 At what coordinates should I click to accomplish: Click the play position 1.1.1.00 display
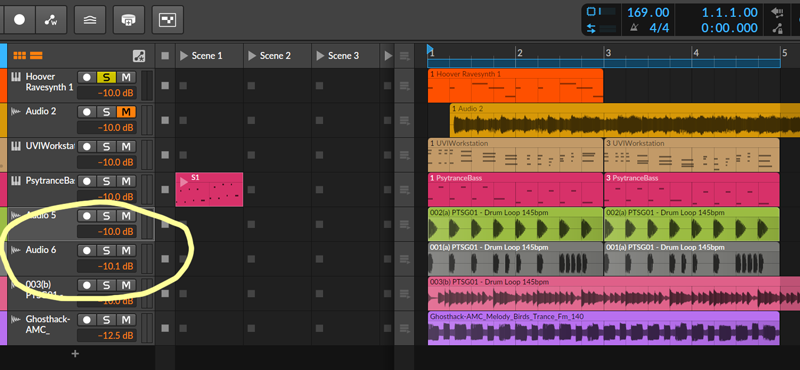tap(729, 12)
